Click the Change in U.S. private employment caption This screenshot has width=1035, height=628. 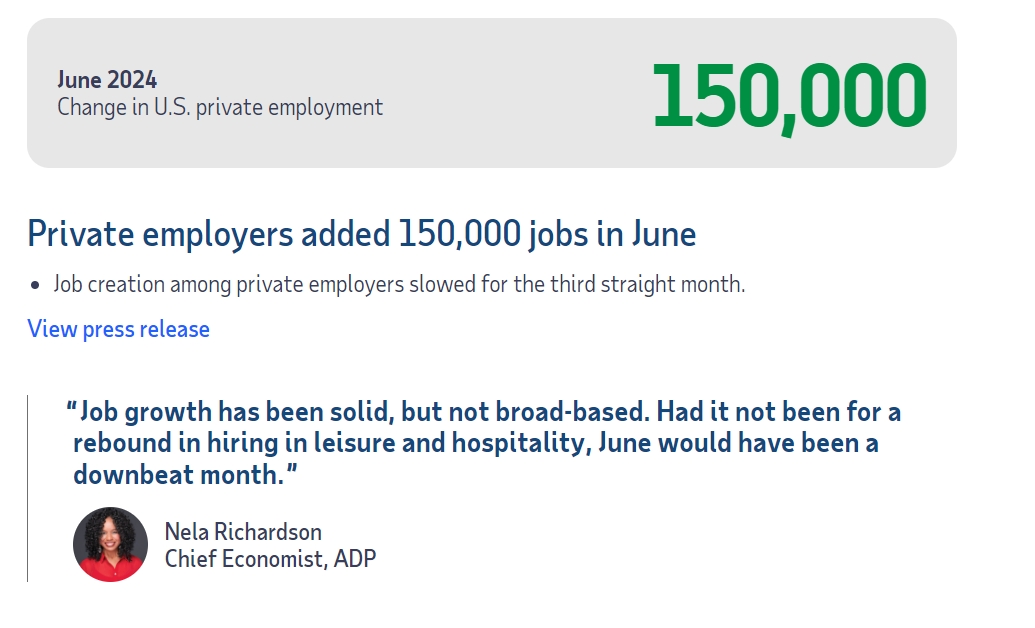tap(220, 107)
